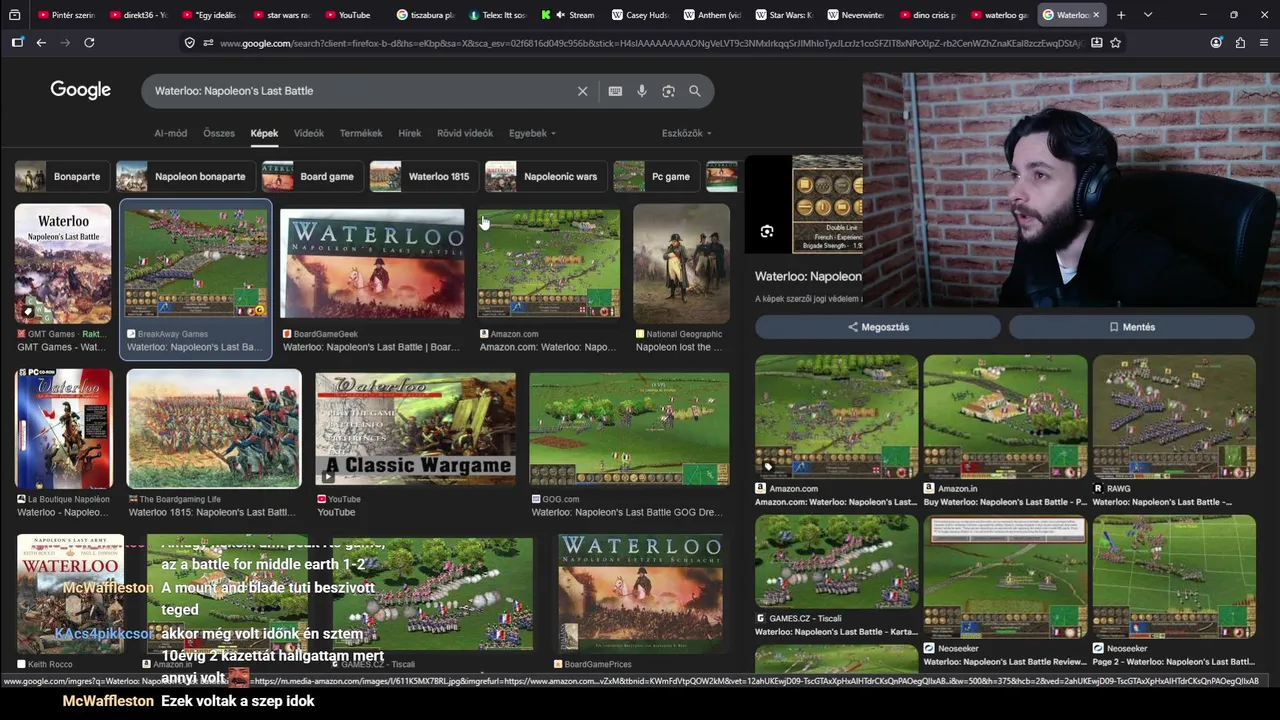
Task: Click the shield tracking protection icon
Action: pos(190,43)
